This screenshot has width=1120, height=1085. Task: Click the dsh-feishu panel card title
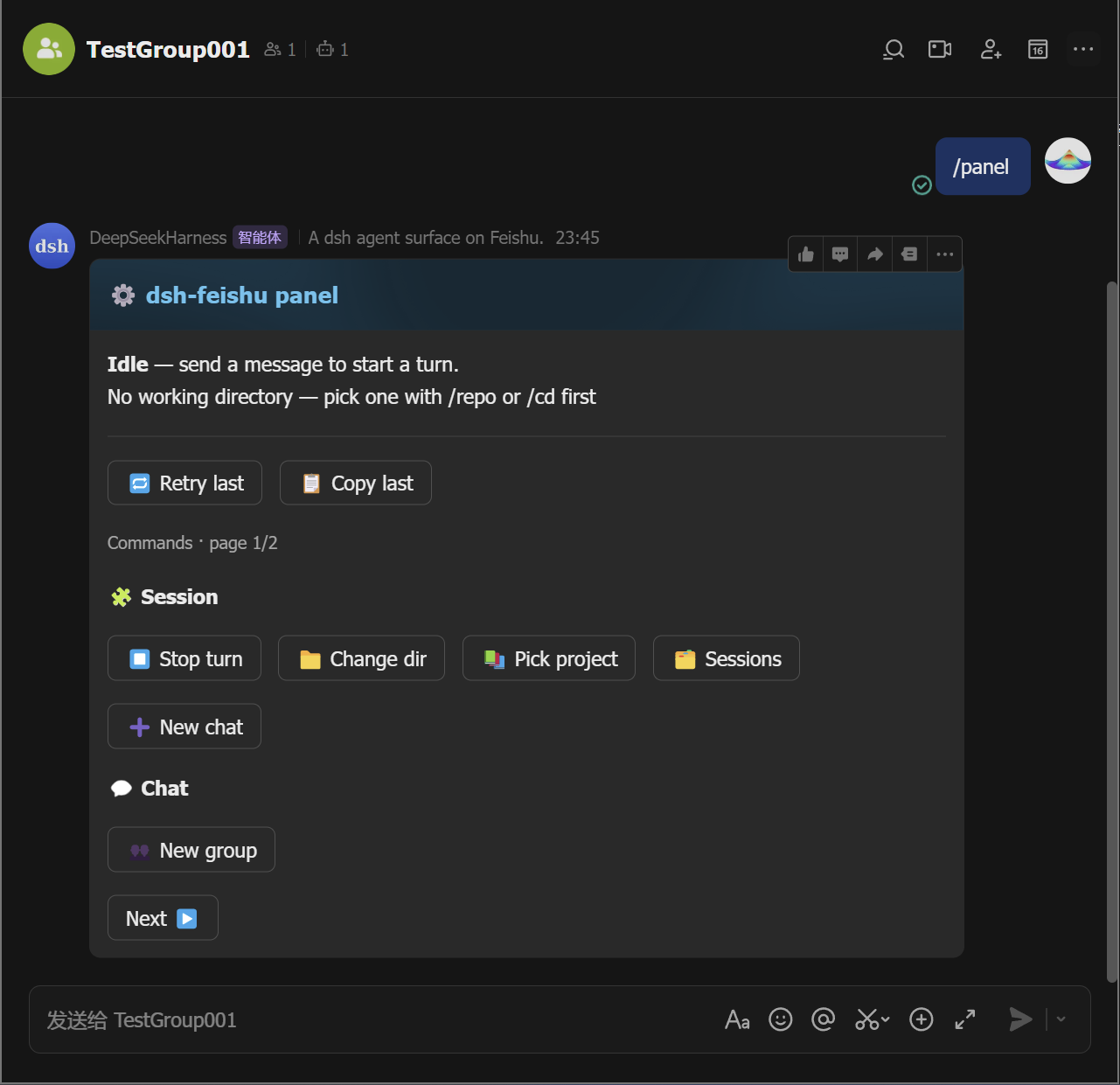click(x=242, y=296)
